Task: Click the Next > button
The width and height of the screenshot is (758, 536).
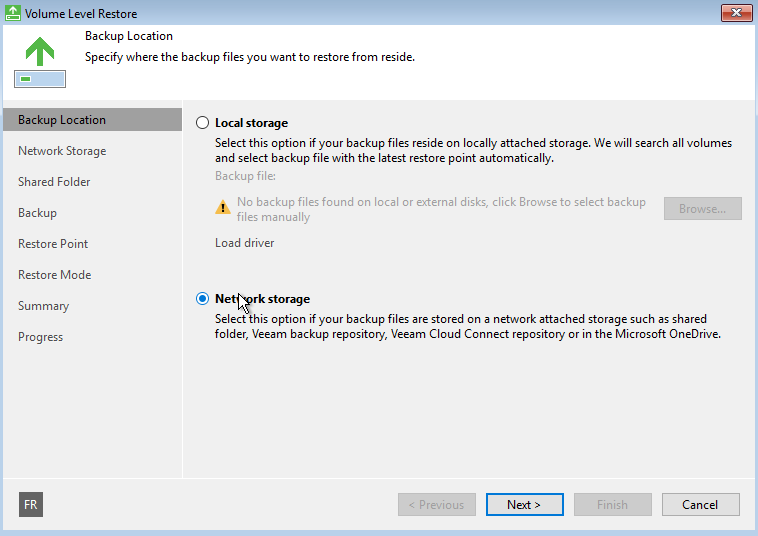Action: tap(525, 505)
